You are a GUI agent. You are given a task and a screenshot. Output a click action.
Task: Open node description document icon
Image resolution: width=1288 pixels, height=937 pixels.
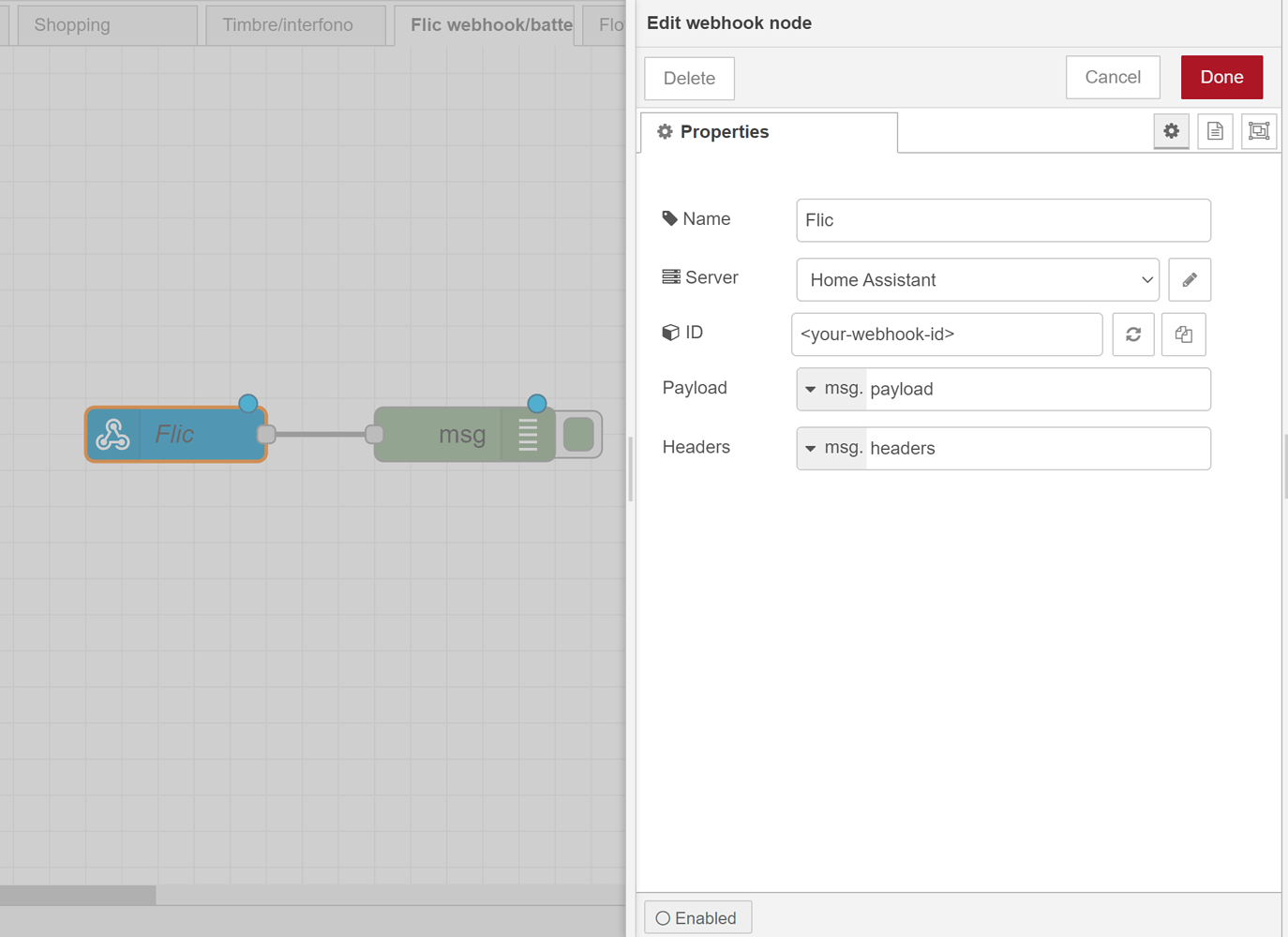tap(1215, 131)
